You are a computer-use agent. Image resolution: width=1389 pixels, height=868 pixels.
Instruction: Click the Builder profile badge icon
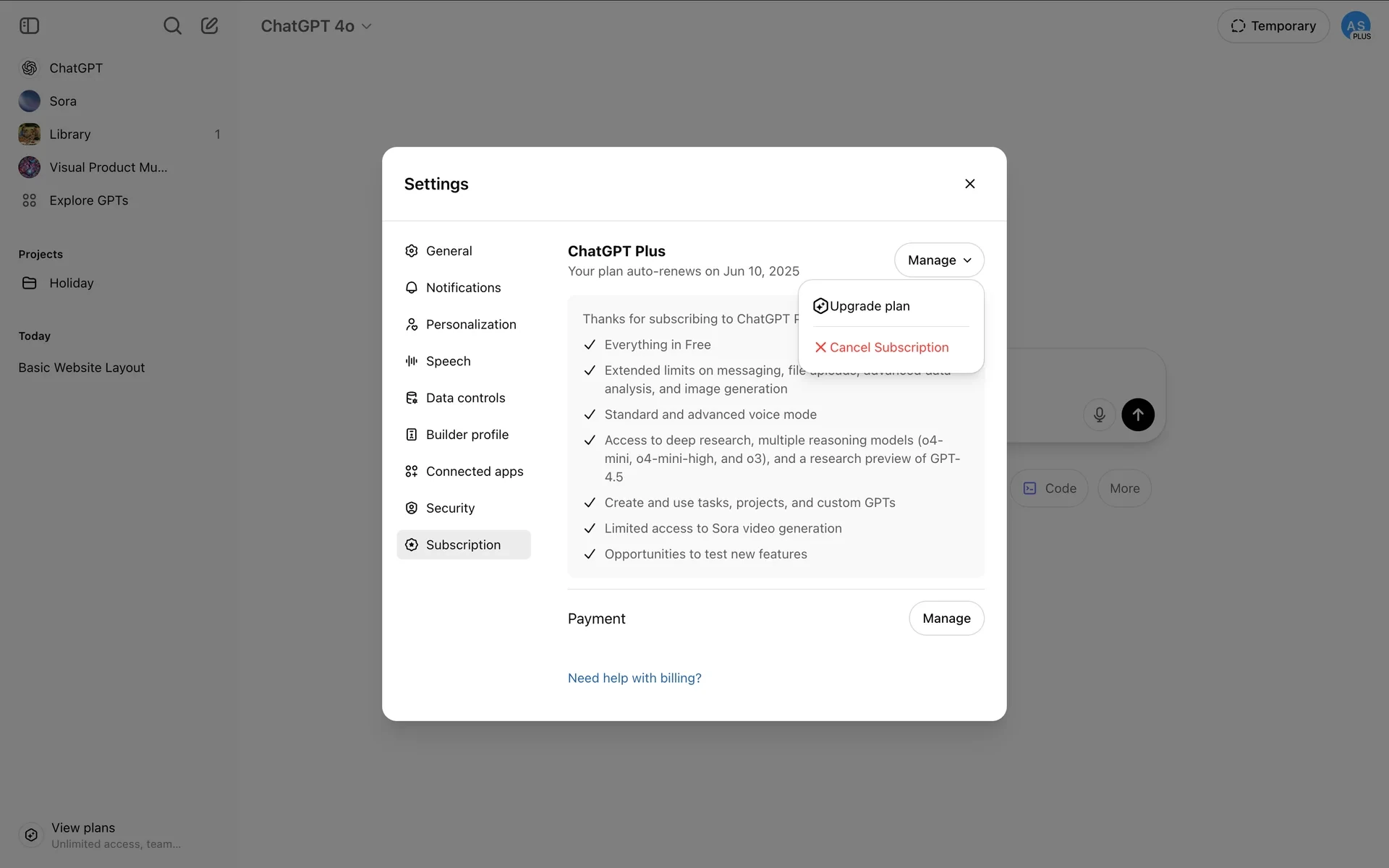pos(412,435)
